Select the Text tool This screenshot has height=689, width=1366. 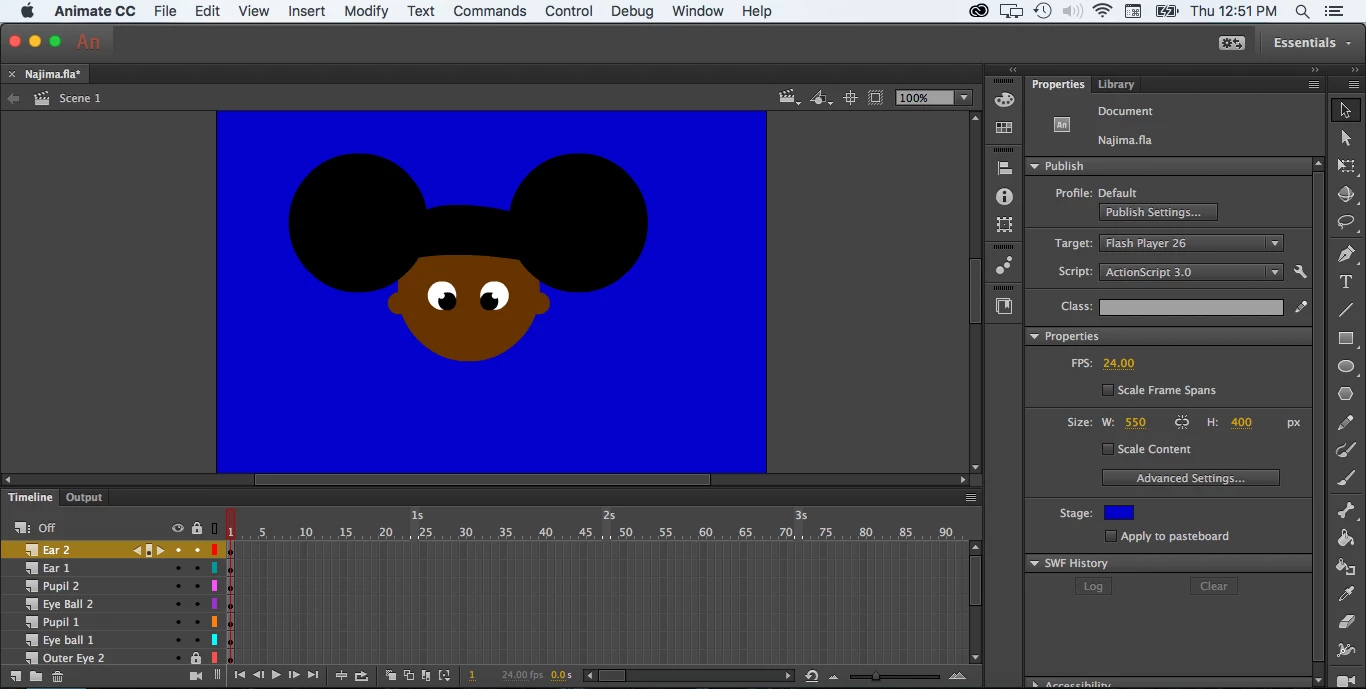1346,282
